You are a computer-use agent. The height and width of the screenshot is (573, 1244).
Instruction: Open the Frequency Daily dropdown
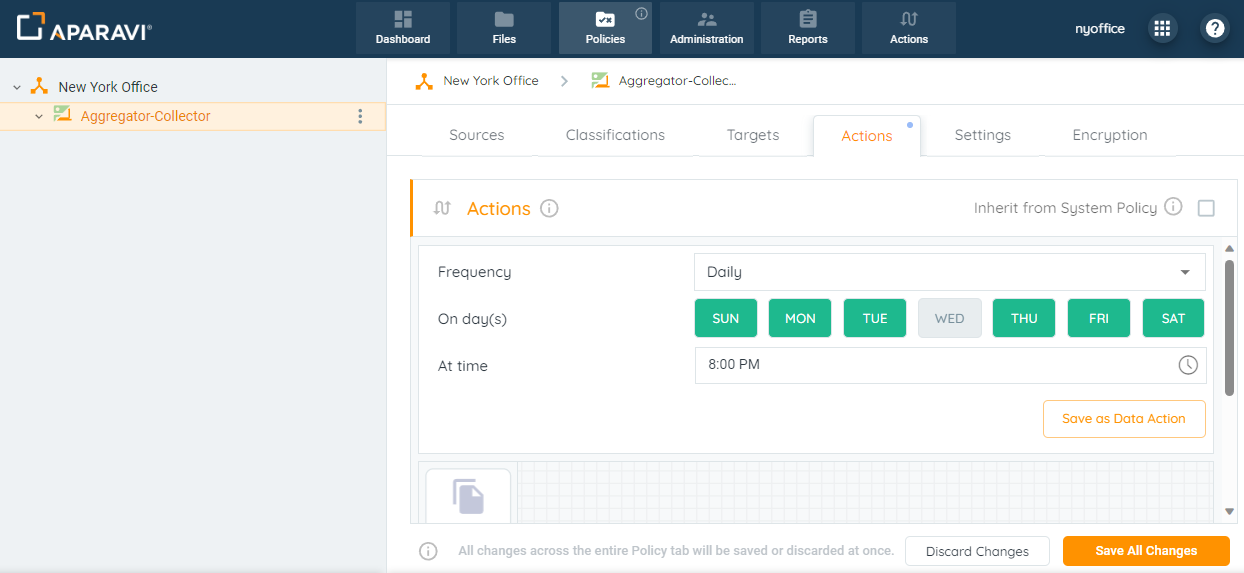(x=949, y=272)
